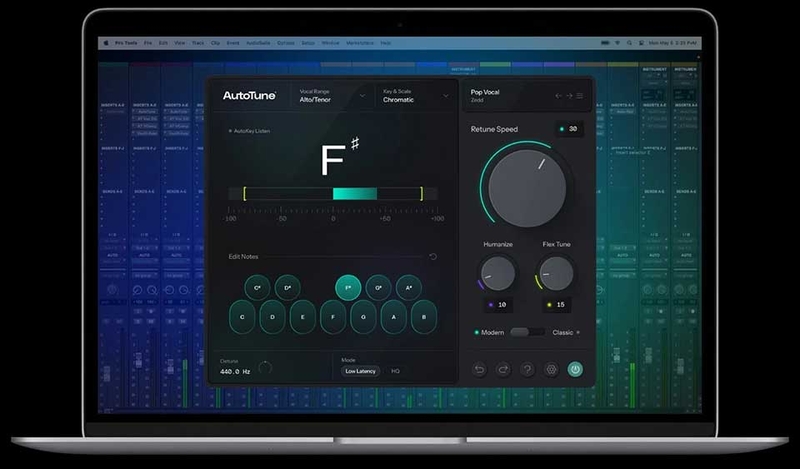Toggle the Modern/Classic switch
This screenshot has height=469, width=800.
tap(528, 332)
